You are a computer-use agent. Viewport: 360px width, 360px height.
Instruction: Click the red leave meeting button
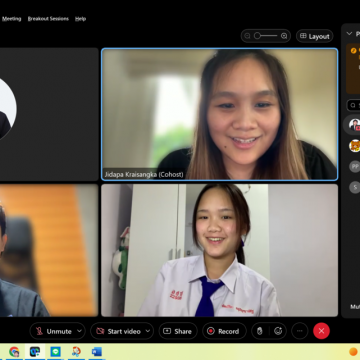321,331
